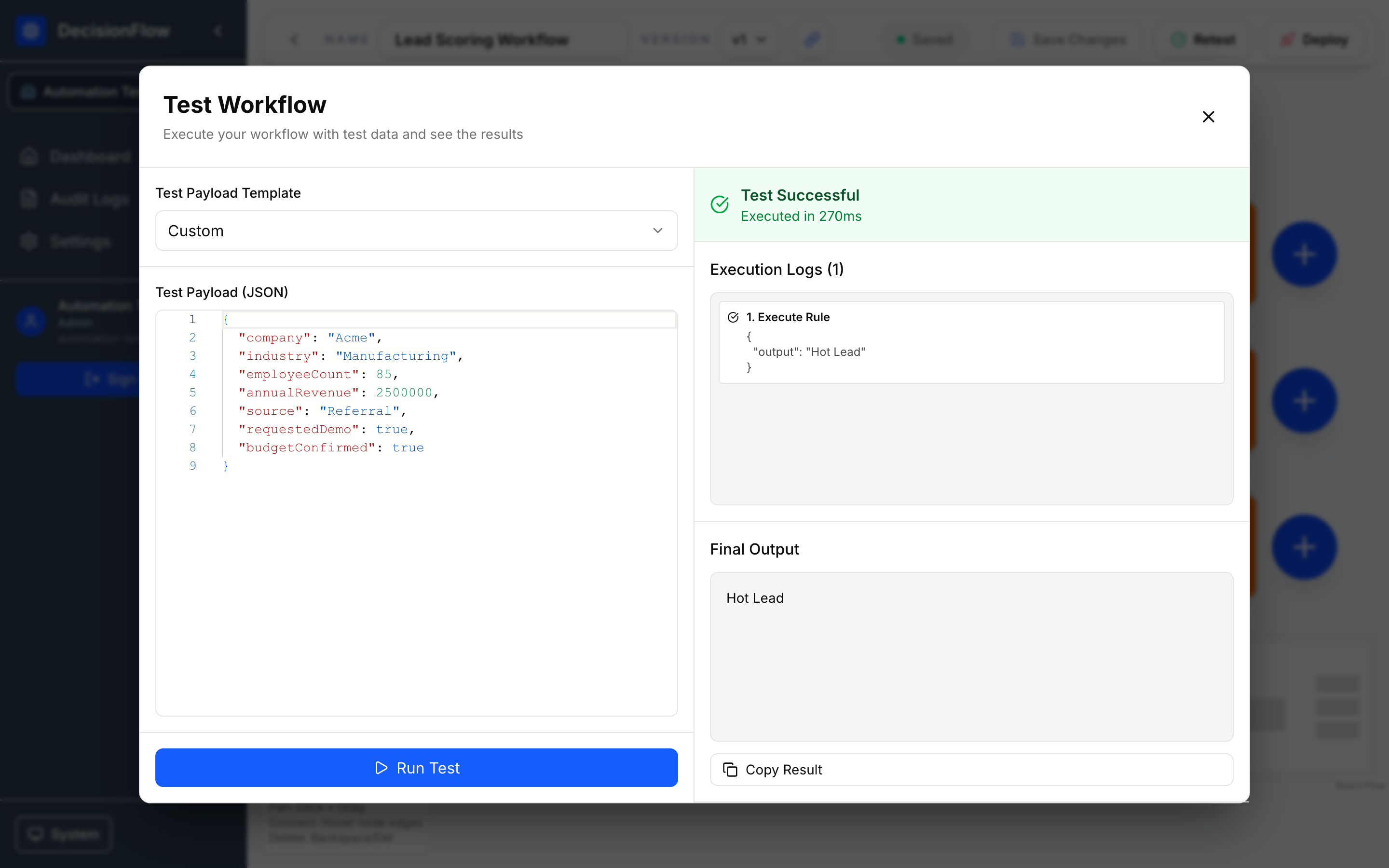Click the "Executed in 270ms" text

801,217
